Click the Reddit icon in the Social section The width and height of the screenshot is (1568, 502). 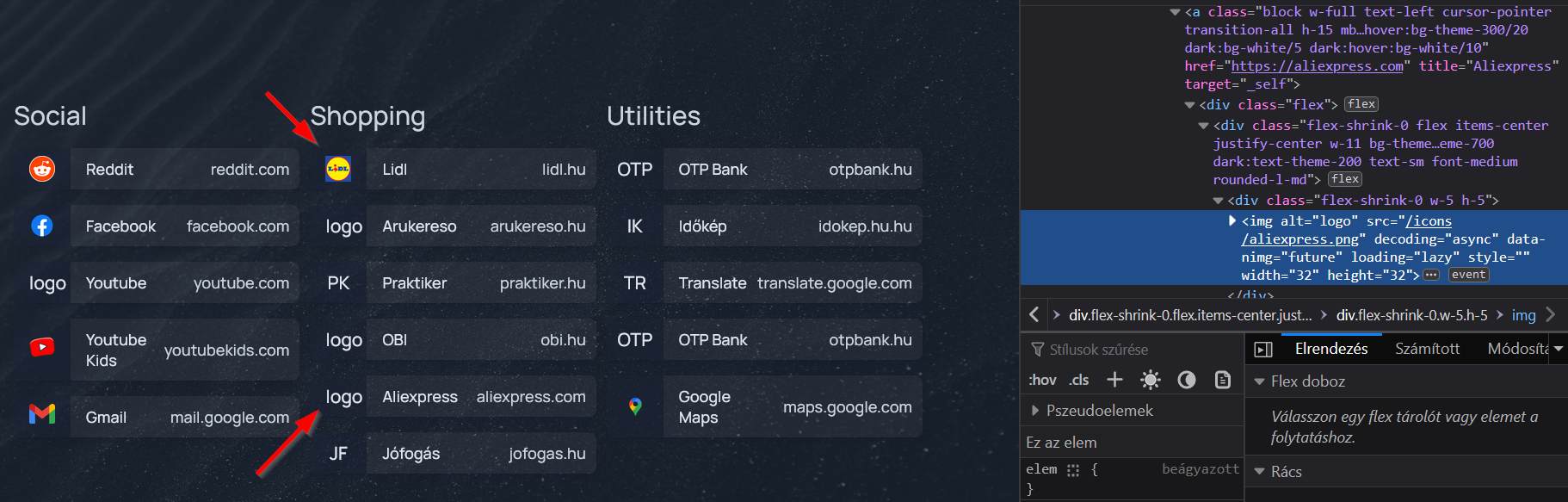point(40,169)
